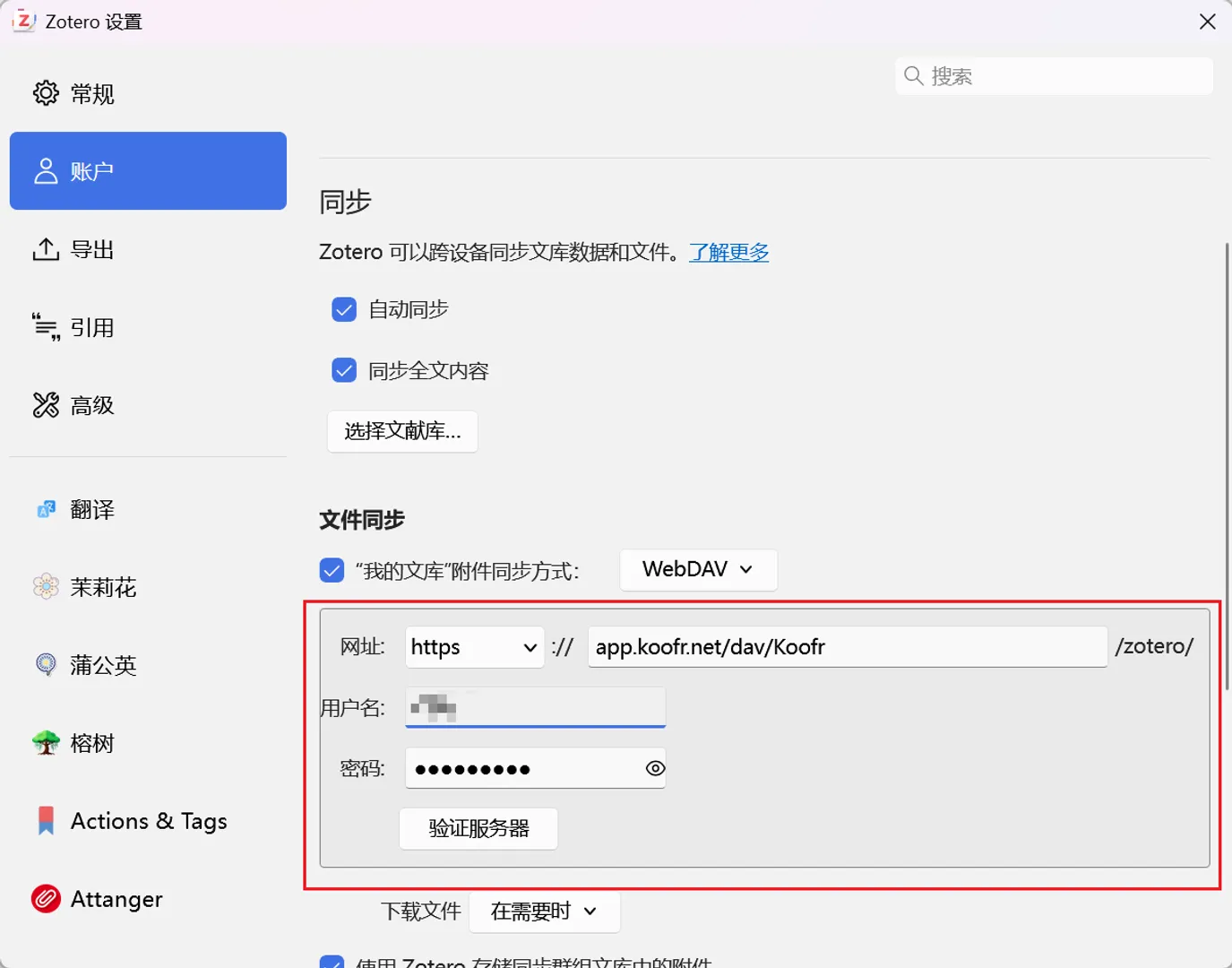Open the WebDAV sync method dropdown
Image resolution: width=1232 pixels, height=968 pixels.
[698, 569]
